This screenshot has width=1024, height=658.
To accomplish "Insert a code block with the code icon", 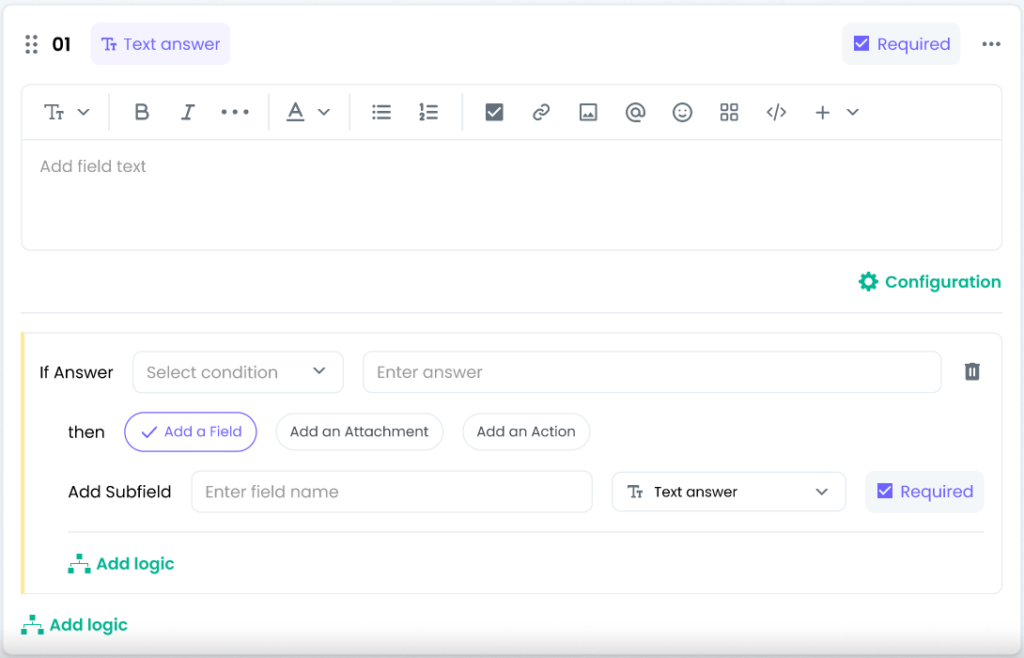I will point(776,112).
